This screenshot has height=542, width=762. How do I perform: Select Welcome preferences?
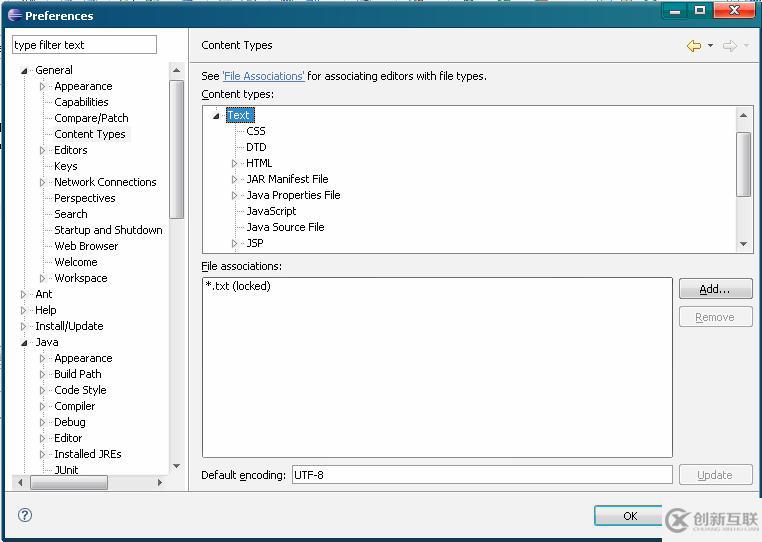[76, 262]
